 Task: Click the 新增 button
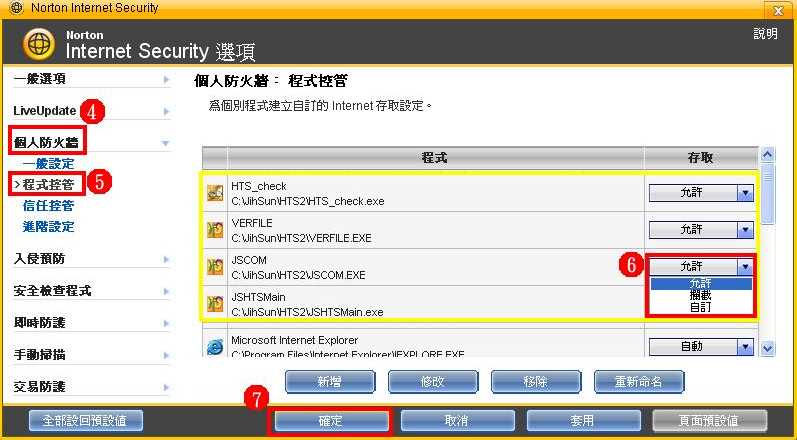[330, 382]
